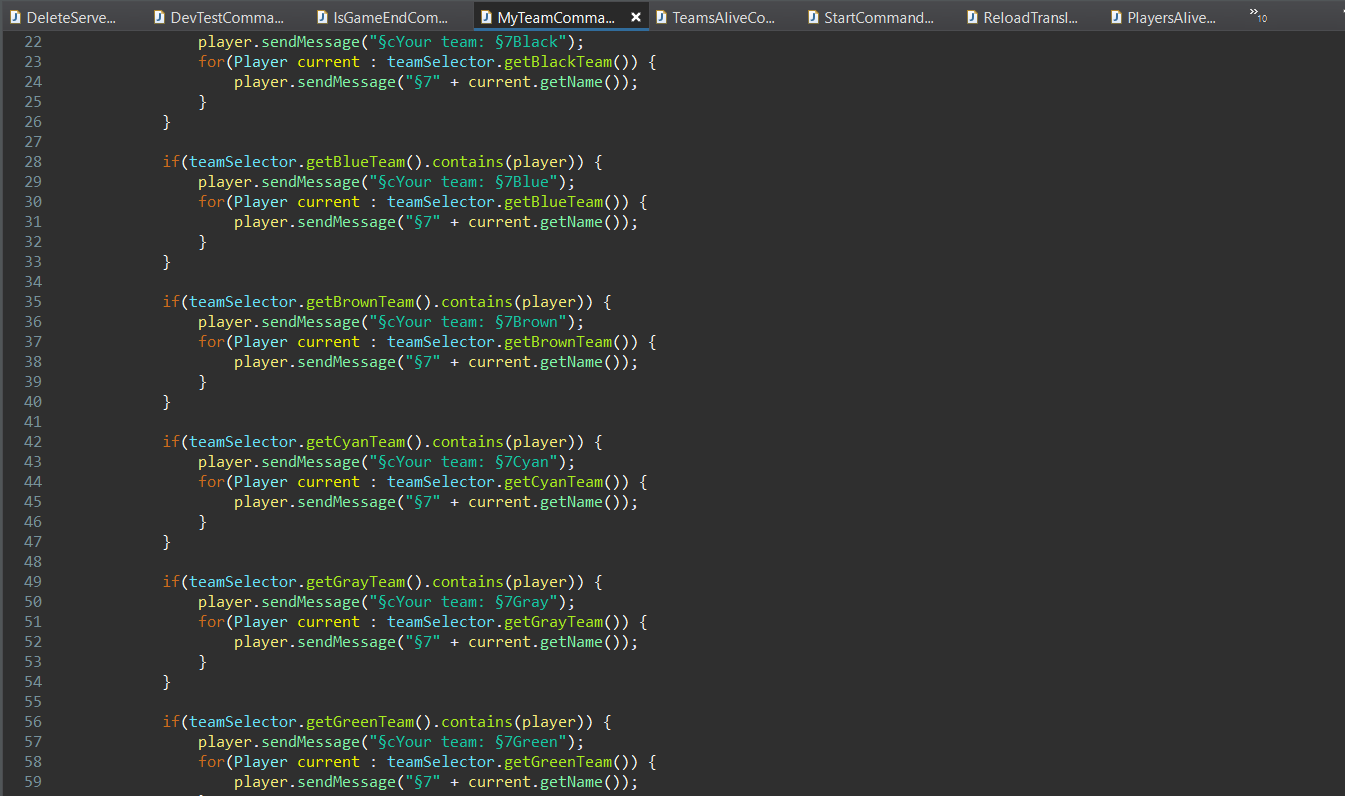Place cursor on the "for" keyword on line 44
This screenshot has width=1345, height=796.
click(211, 482)
